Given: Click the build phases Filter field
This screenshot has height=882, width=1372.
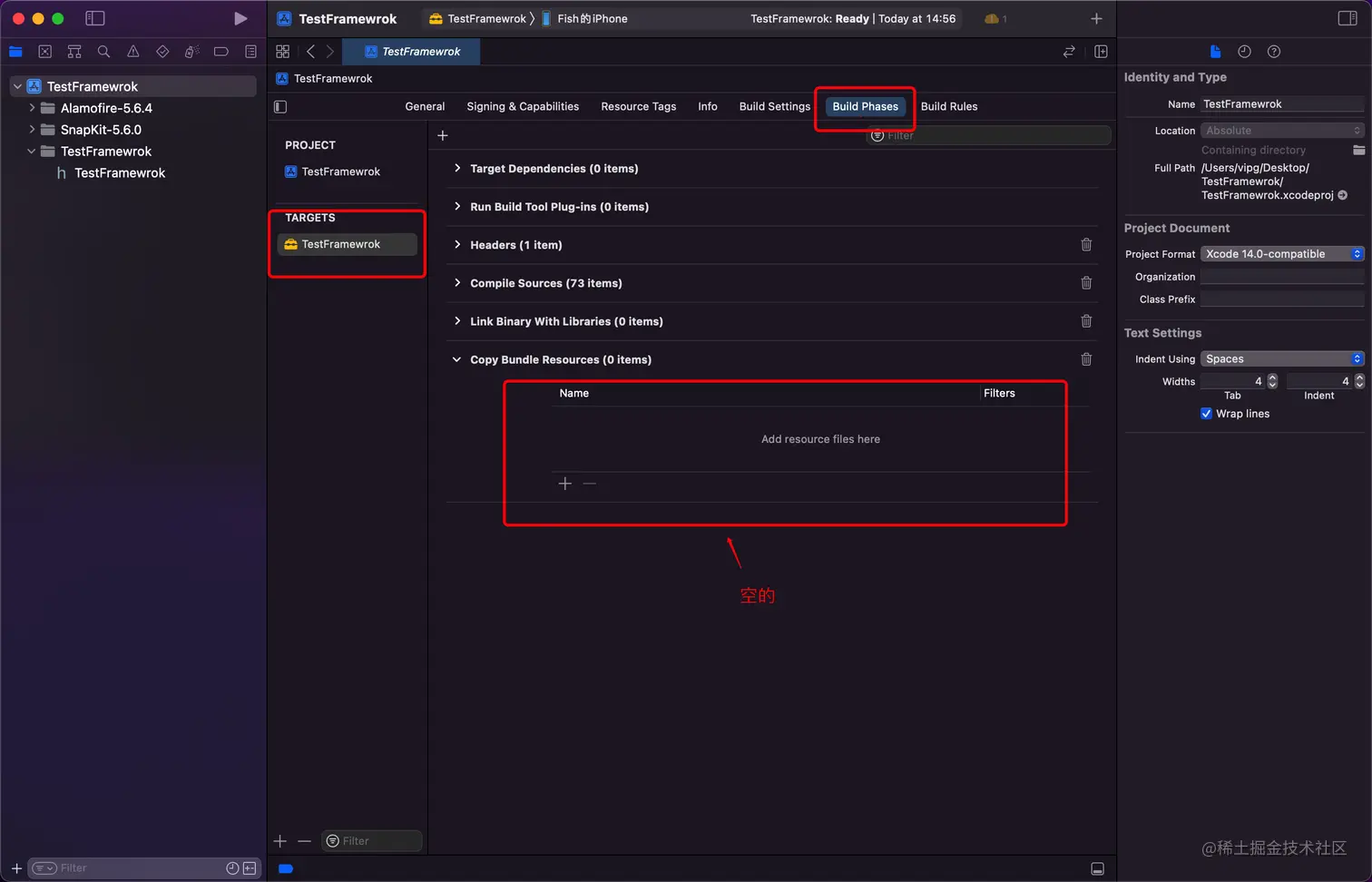Looking at the screenshot, I should (x=989, y=135).
